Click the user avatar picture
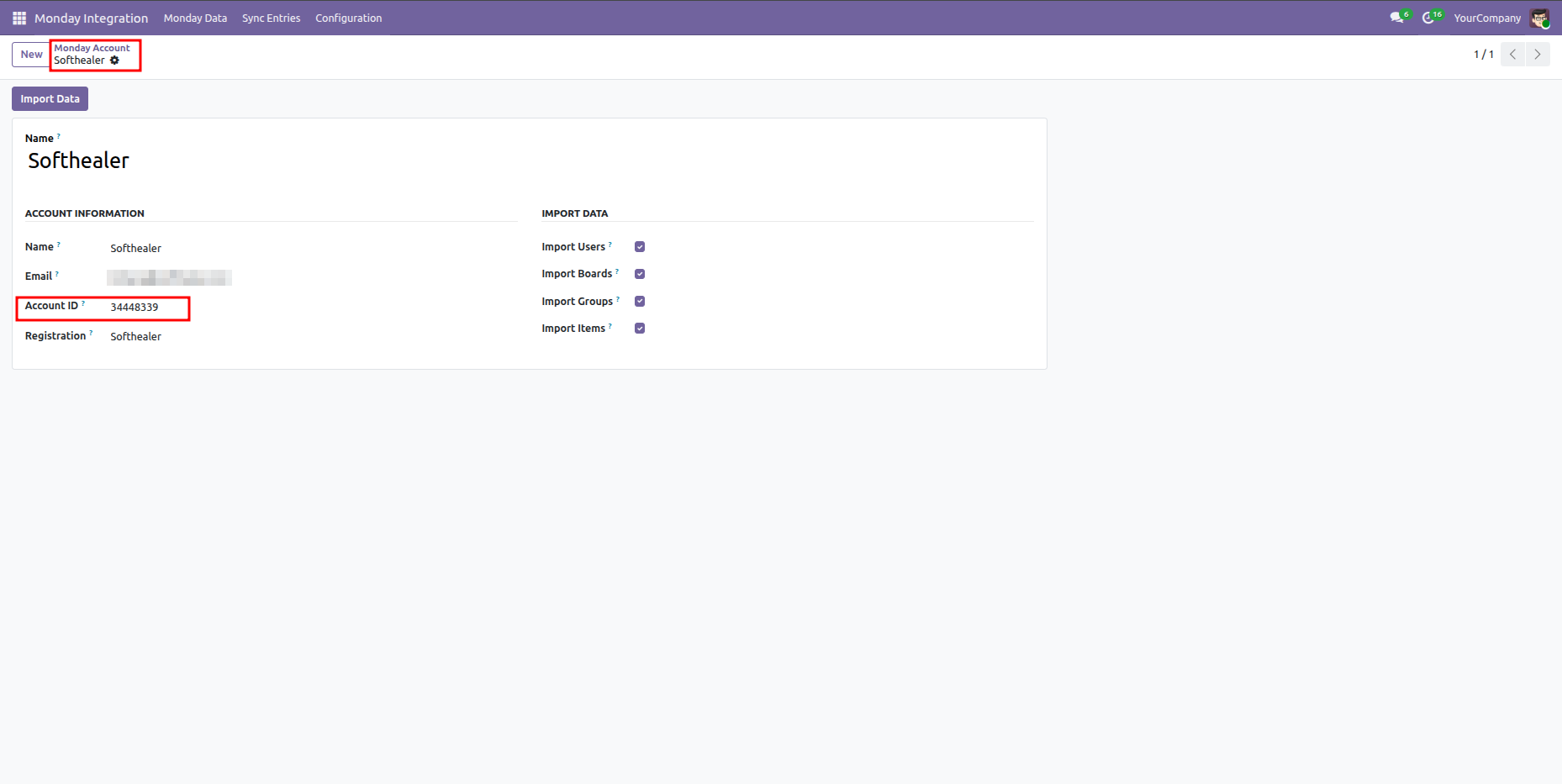The width and height of the screenshot is (1562, 784). coord(1539,18)
